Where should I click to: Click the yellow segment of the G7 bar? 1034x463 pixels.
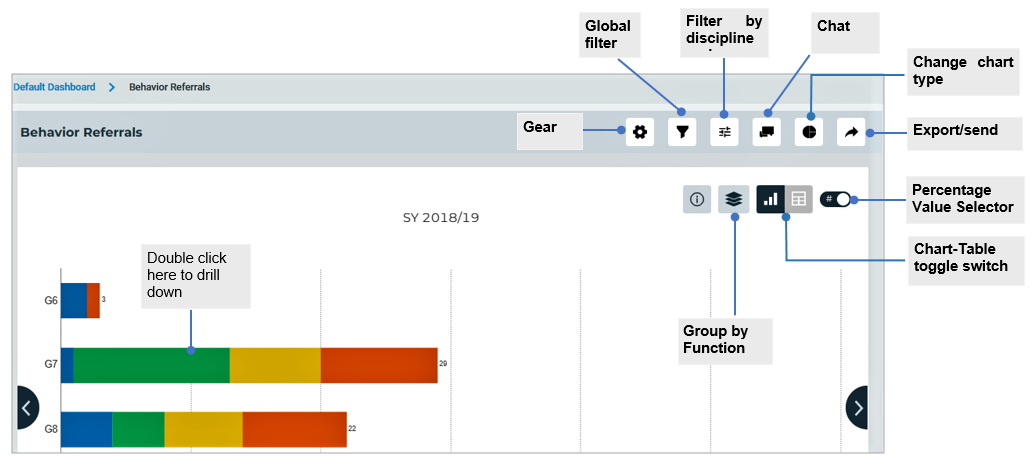(x=274, y=365)
